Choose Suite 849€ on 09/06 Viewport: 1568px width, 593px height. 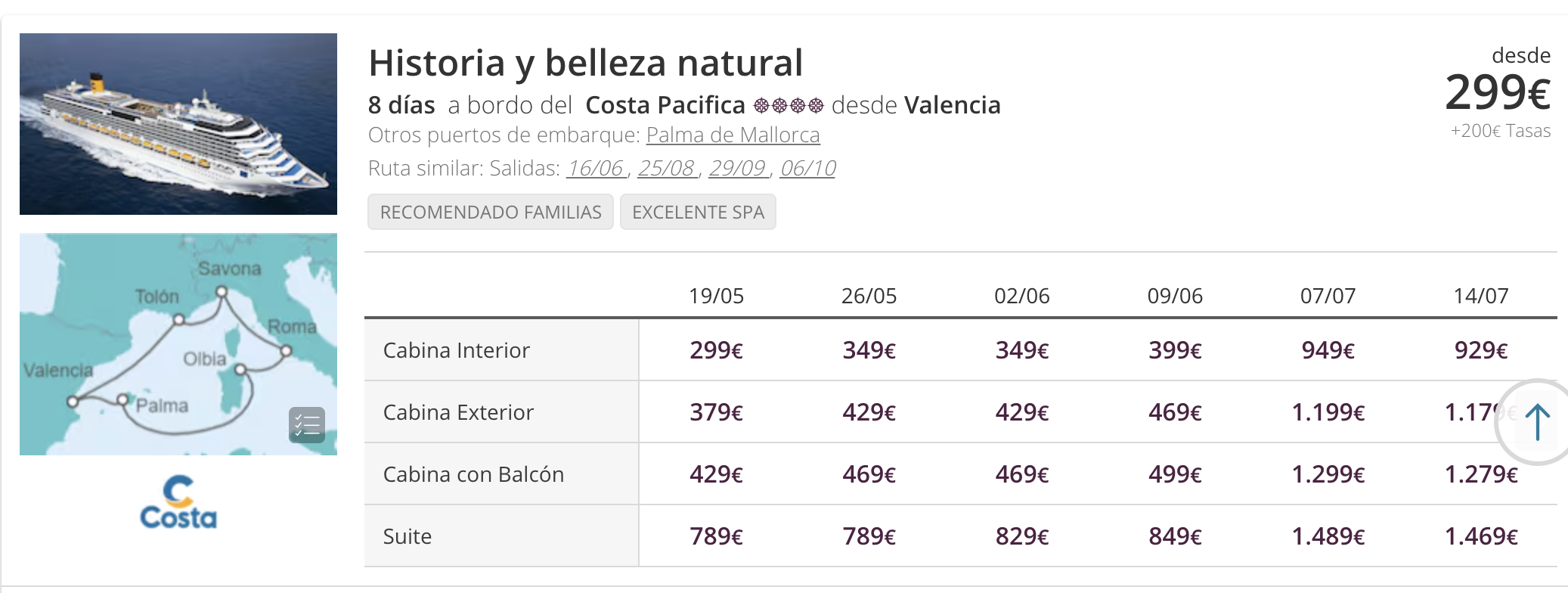1175,536
